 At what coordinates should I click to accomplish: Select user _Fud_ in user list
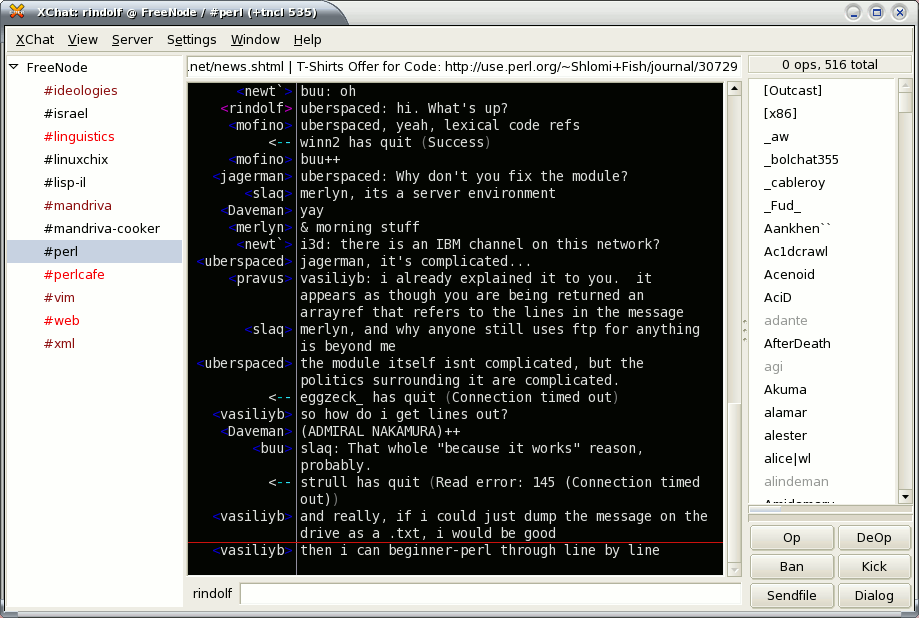(x=782, y=205)
